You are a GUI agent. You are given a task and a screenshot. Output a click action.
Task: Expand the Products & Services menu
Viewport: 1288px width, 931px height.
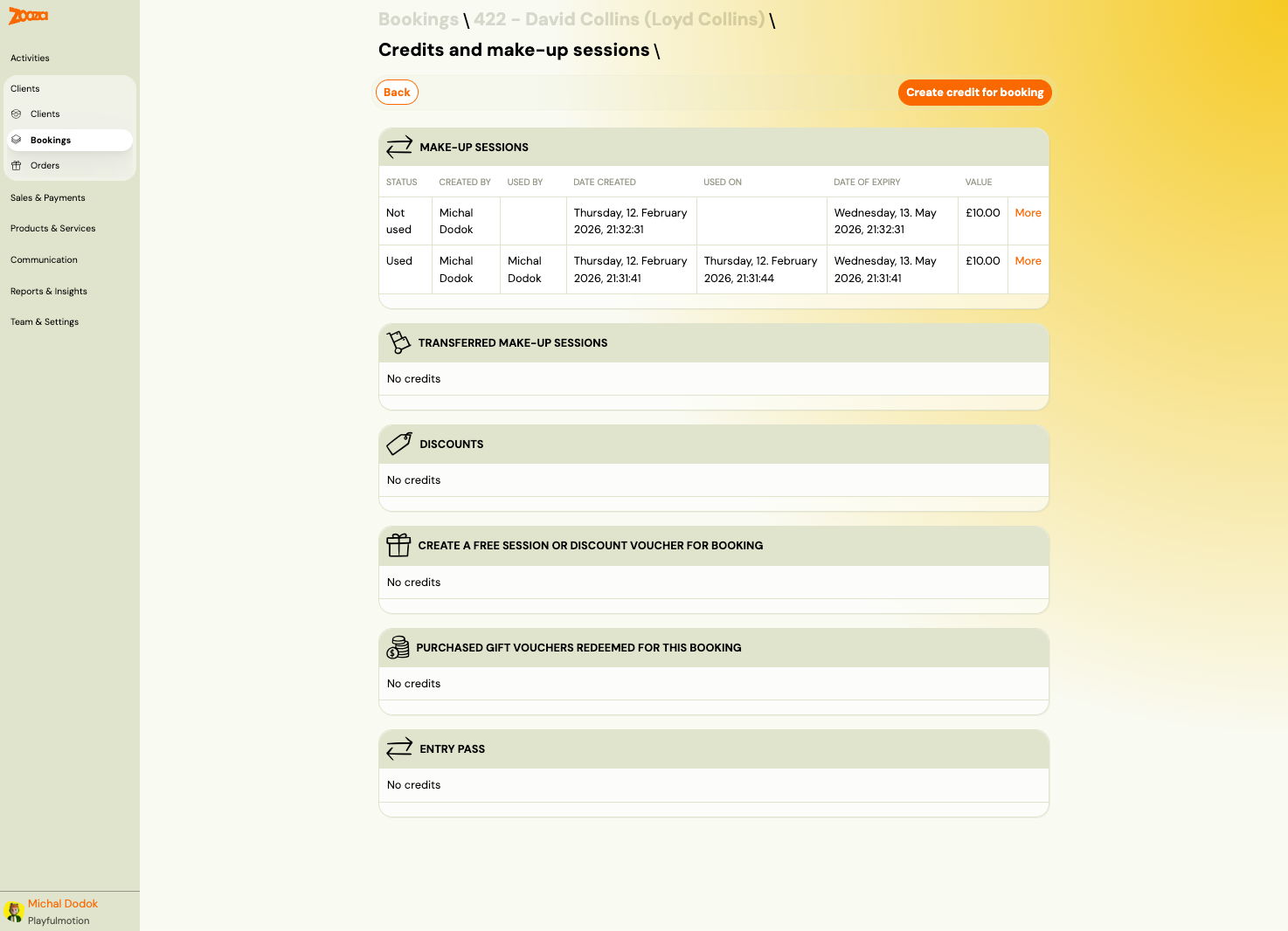click(53, 228)
